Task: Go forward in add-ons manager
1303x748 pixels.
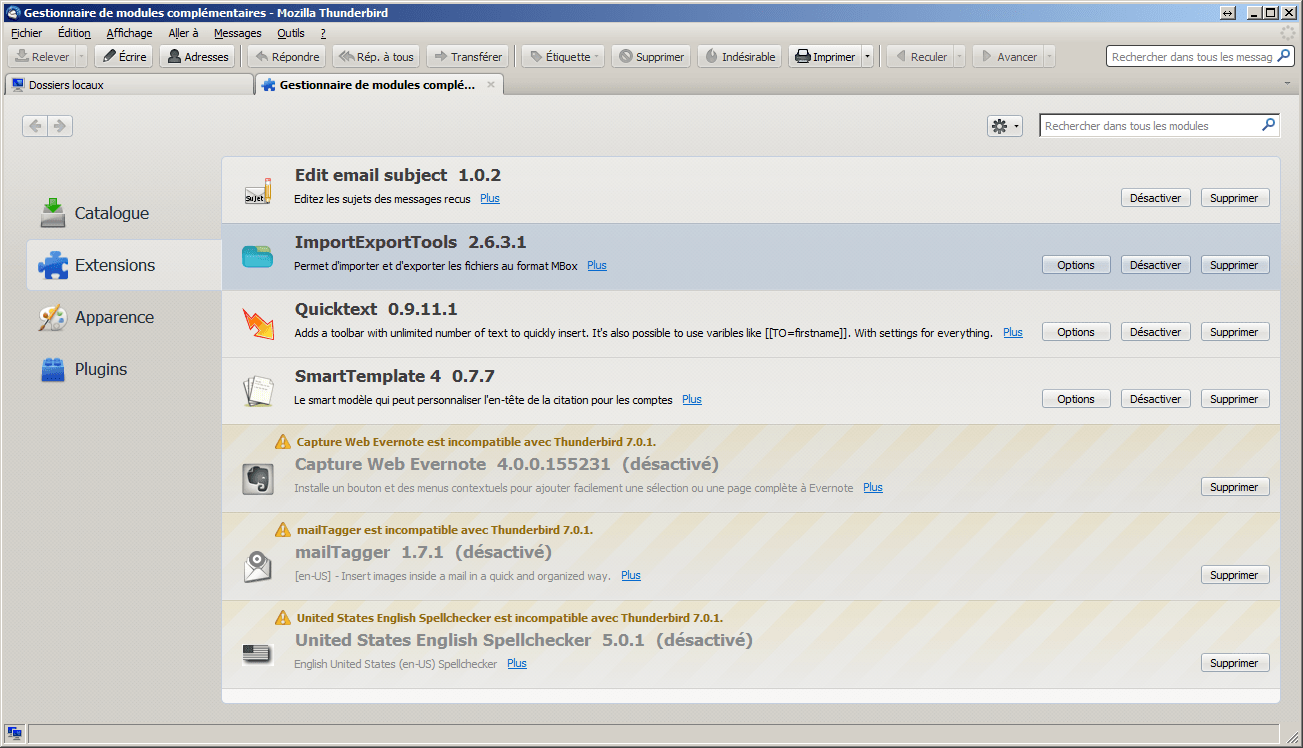Action: 60,126
